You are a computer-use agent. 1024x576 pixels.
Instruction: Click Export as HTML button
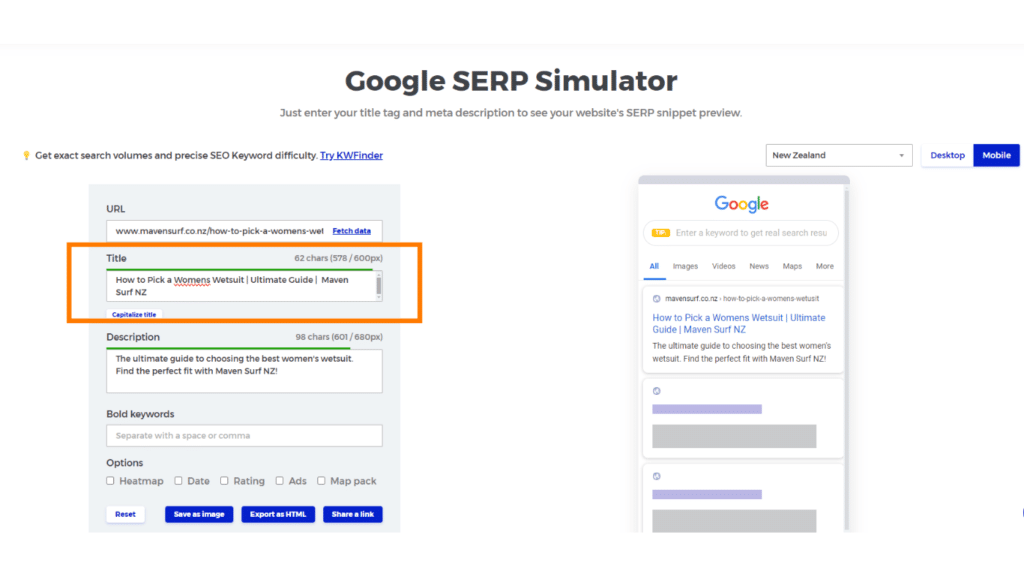pos(278,514)
